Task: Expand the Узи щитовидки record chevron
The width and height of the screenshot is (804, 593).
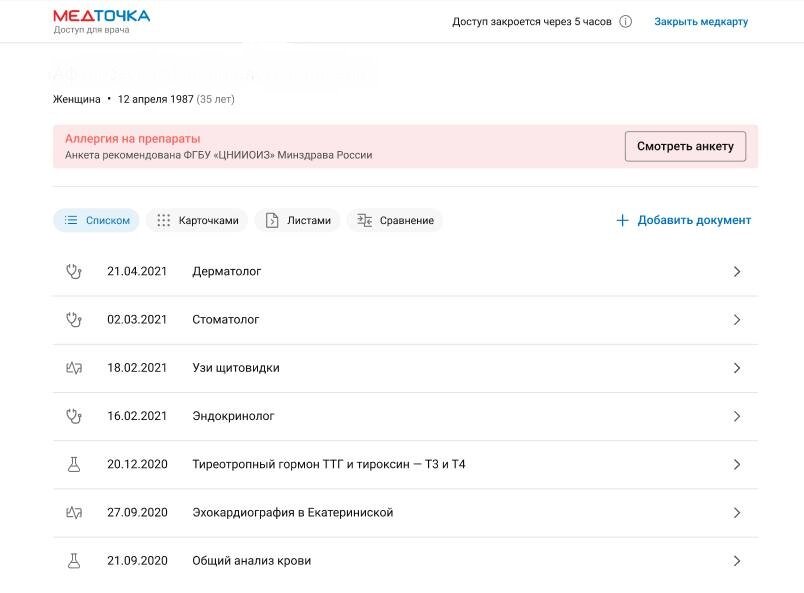Action: click(737, 368)
